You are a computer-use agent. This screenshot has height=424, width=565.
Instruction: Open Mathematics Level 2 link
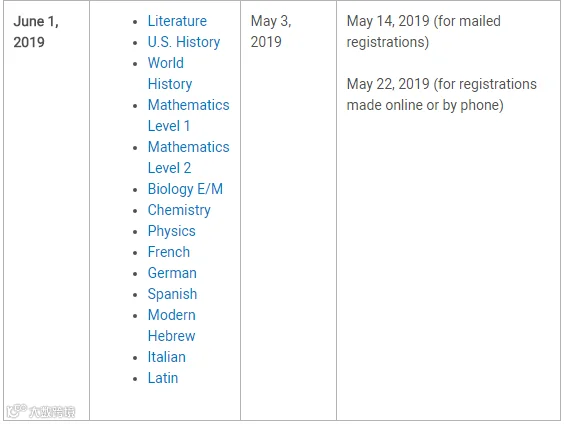pos(188,157)
